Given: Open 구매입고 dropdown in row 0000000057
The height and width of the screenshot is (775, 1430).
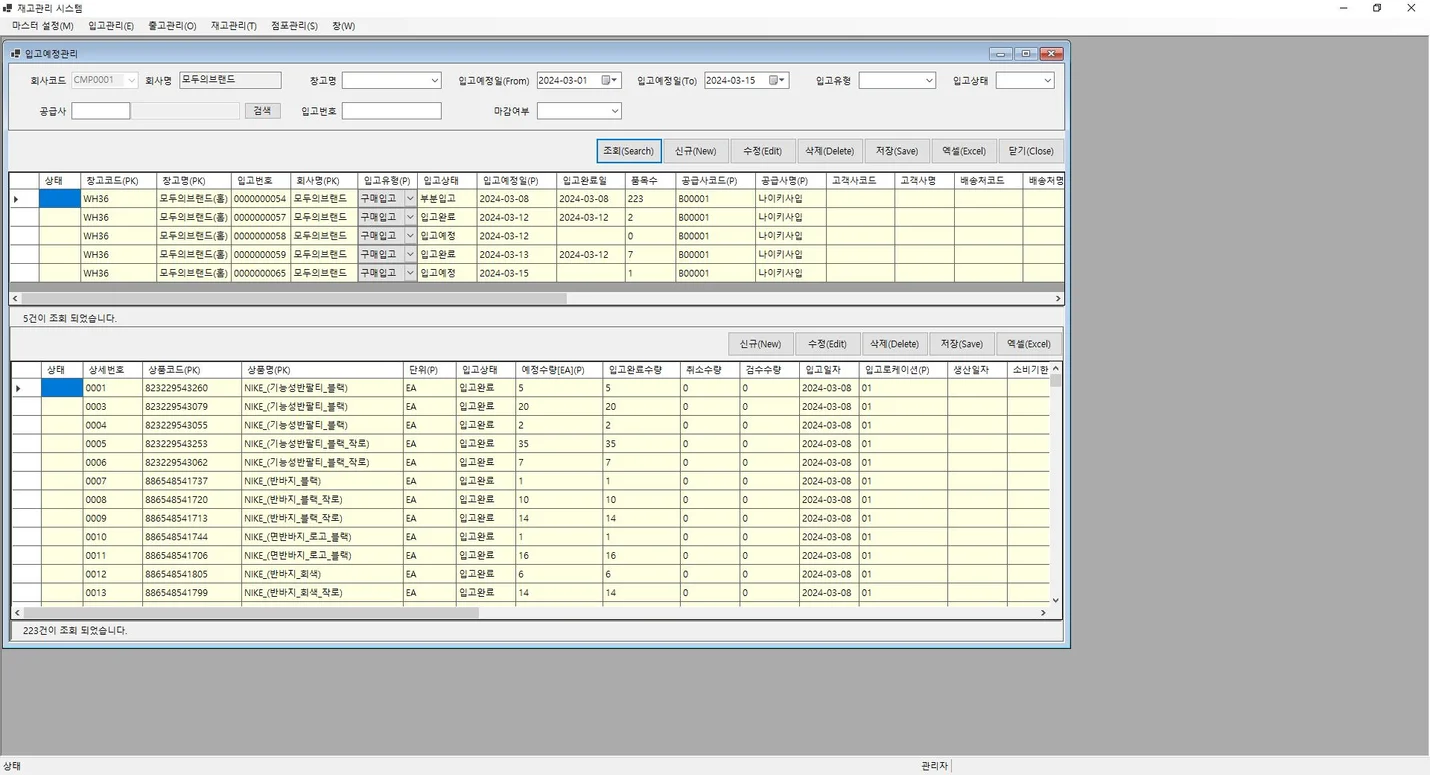Looking at the screenshot, I should 410,217.
